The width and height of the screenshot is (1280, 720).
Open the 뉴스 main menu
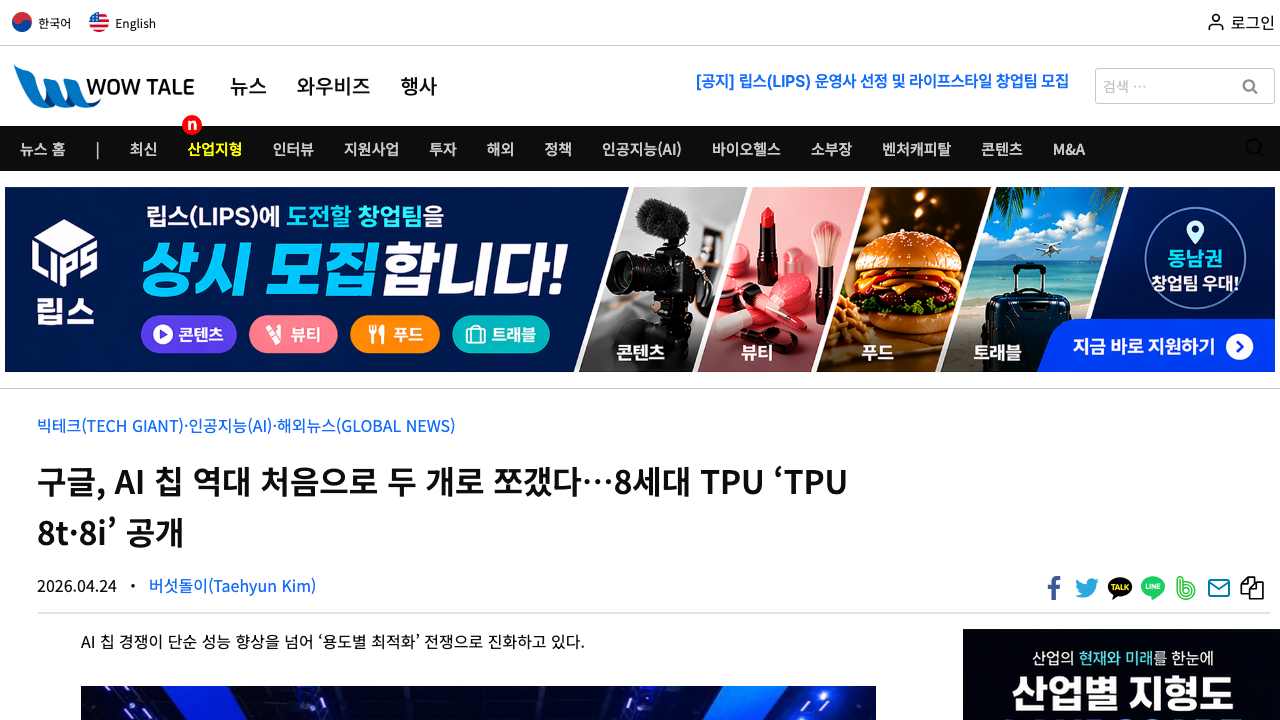[248, 86]
